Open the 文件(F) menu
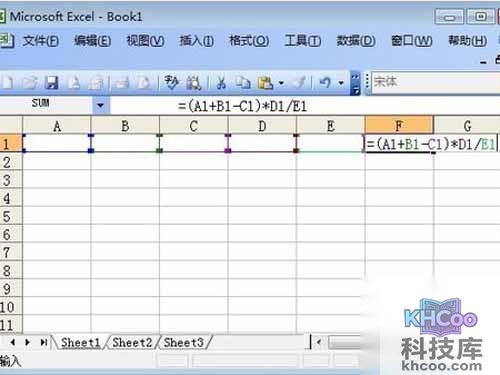The image size is (500, 375). pos(41,41)
